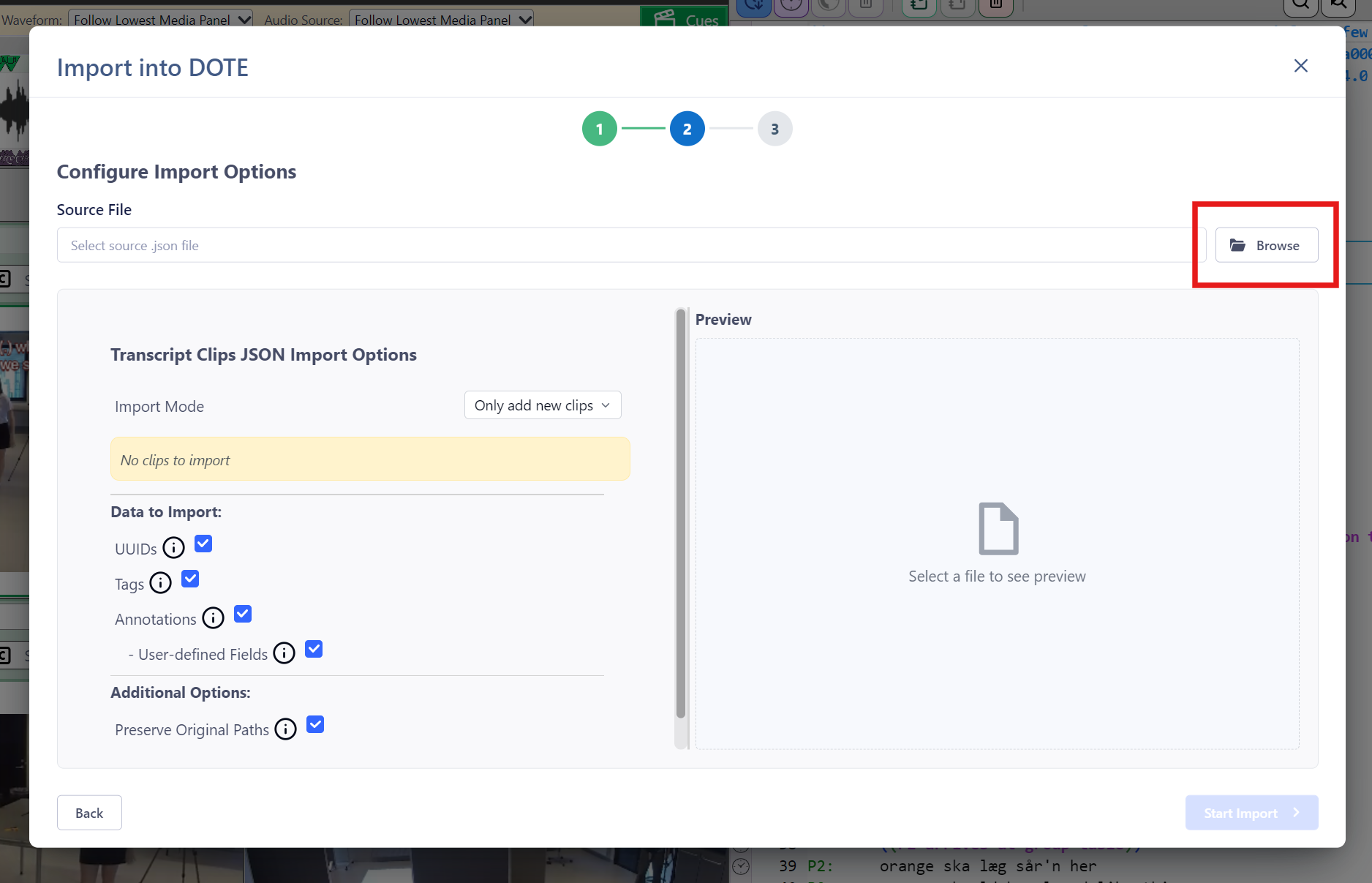This screenshot has height=883, width=1372.
Task: Uncheck the User-defined Fields checkbox
Action: [314, 649]
